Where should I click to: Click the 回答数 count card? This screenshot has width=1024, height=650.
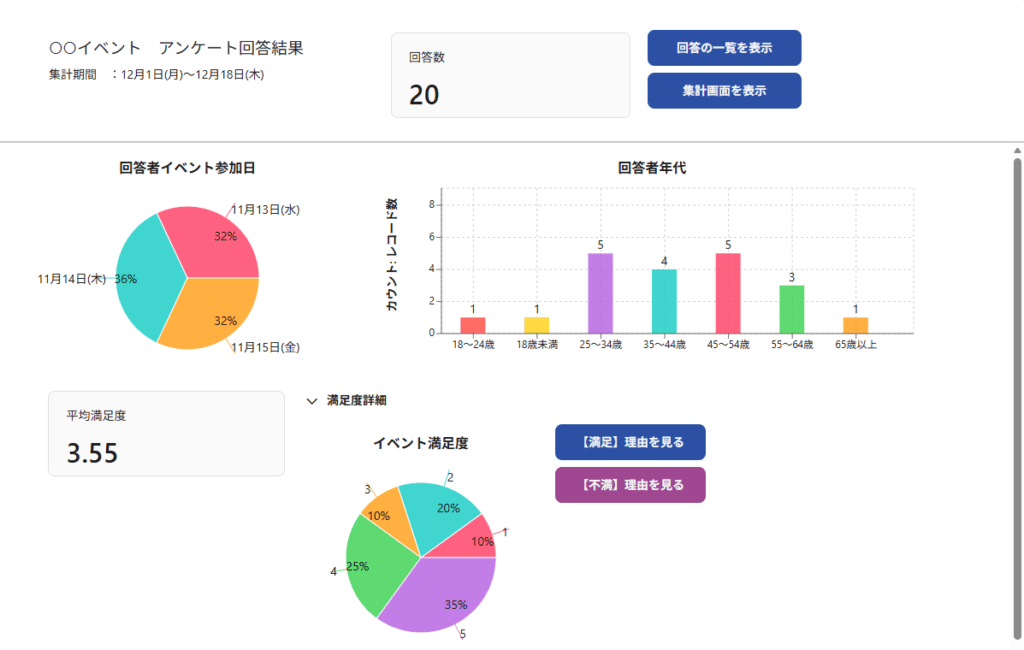click(x=510, y=75)
